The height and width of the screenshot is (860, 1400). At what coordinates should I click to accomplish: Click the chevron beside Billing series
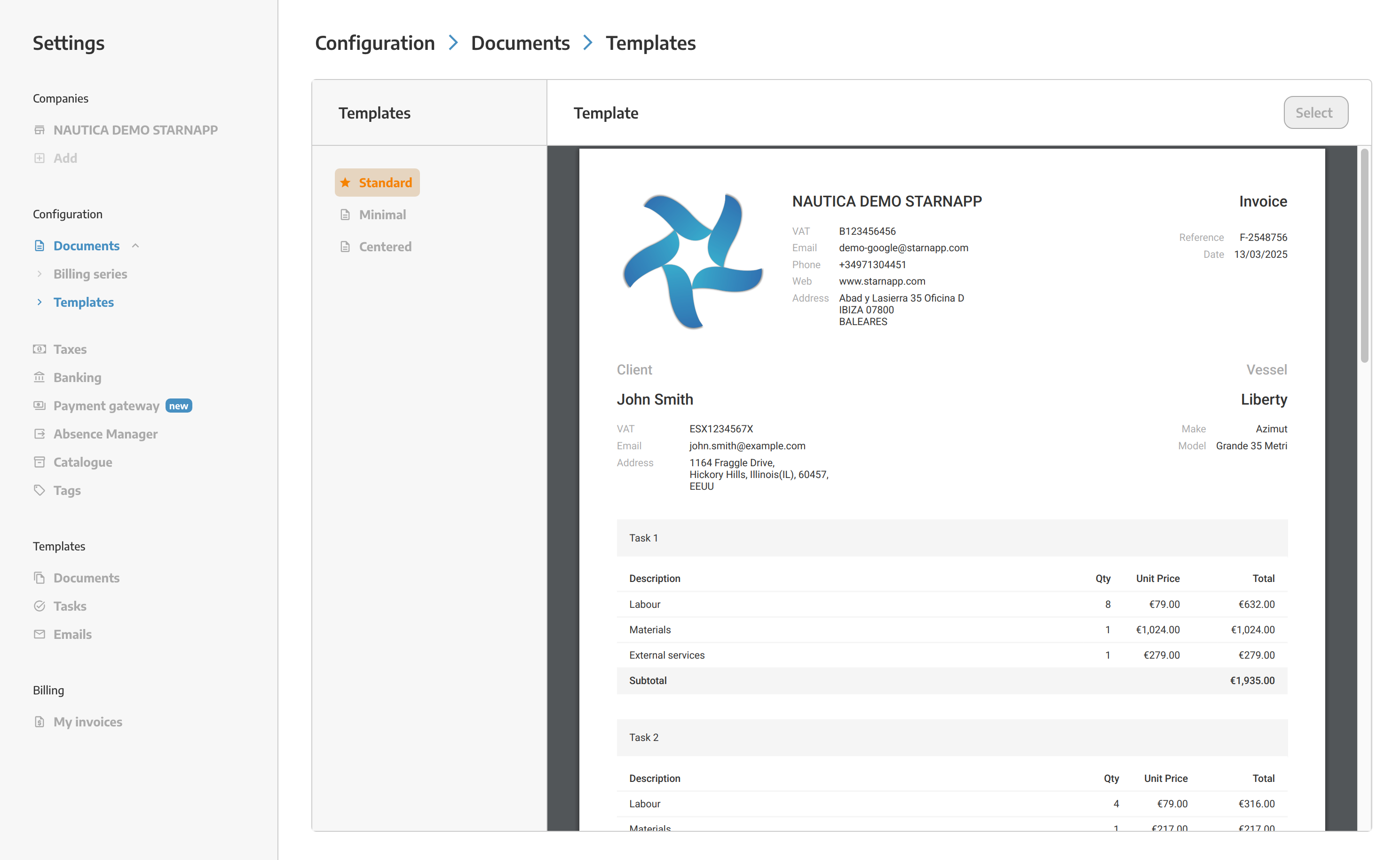(39, 274)
